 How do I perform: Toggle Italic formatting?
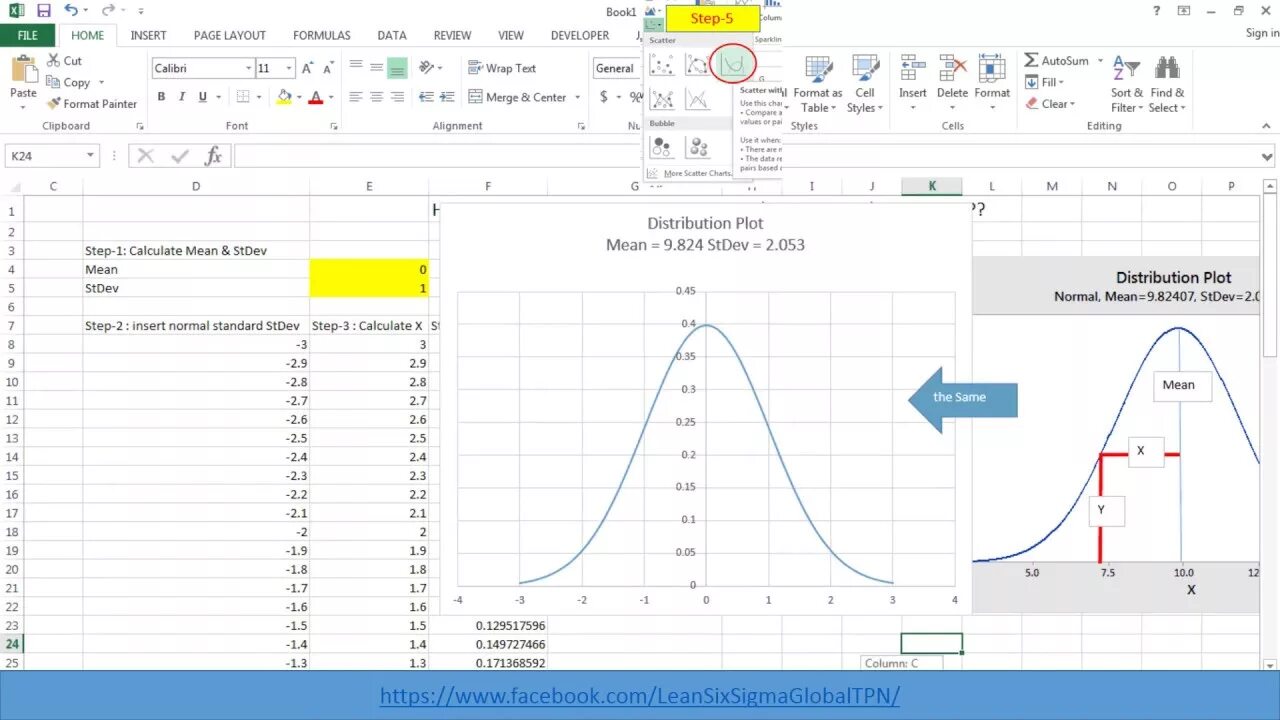point(182,97)
